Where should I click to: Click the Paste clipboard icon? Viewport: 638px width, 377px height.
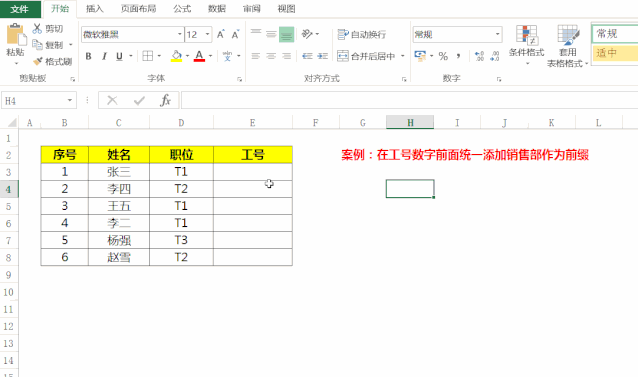[15, 35]
